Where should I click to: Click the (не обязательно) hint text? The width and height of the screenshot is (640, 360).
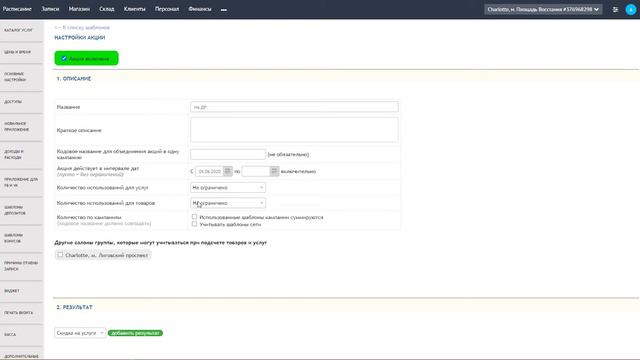[288, 155]
